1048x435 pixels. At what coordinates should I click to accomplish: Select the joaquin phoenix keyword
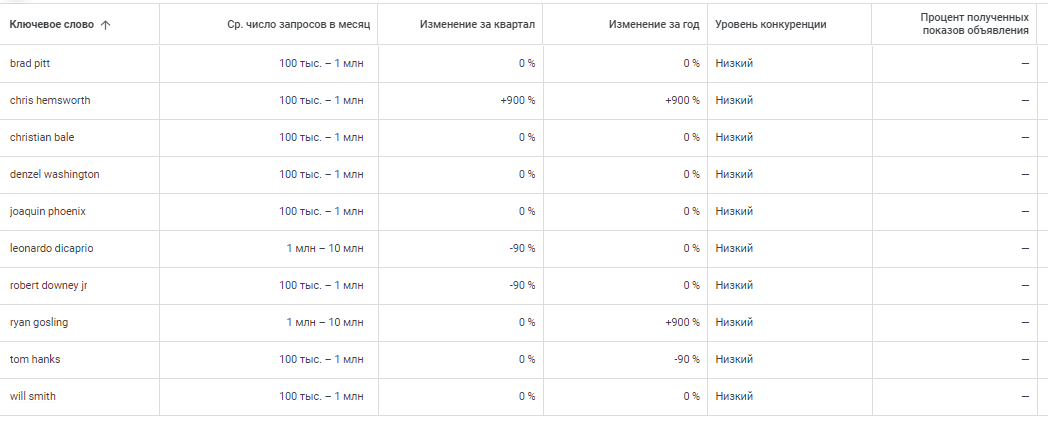[48, 211]
